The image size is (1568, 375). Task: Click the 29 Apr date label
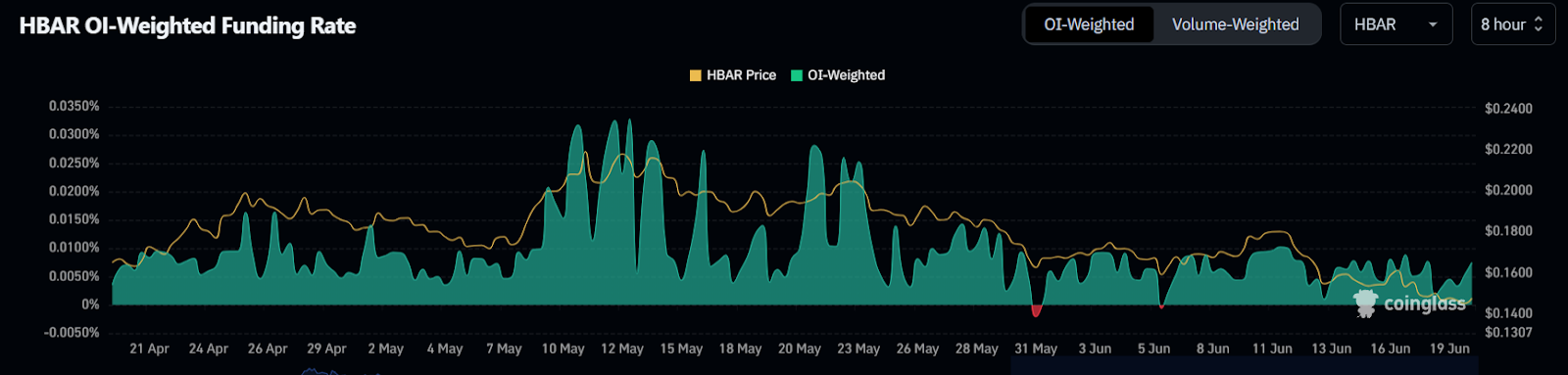(326, 349)
